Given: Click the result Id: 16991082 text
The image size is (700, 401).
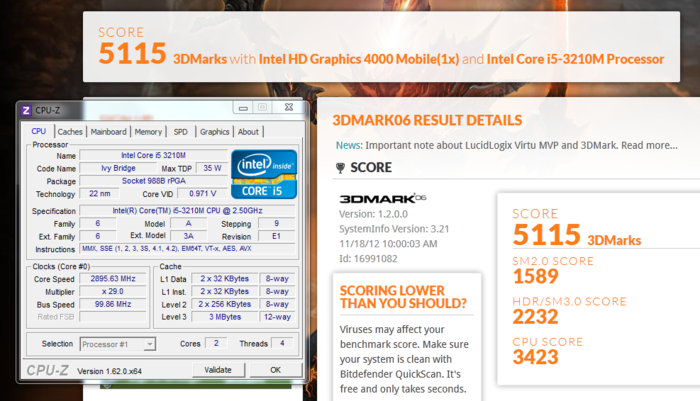Looking at the screenshot, I should point(368,259).
